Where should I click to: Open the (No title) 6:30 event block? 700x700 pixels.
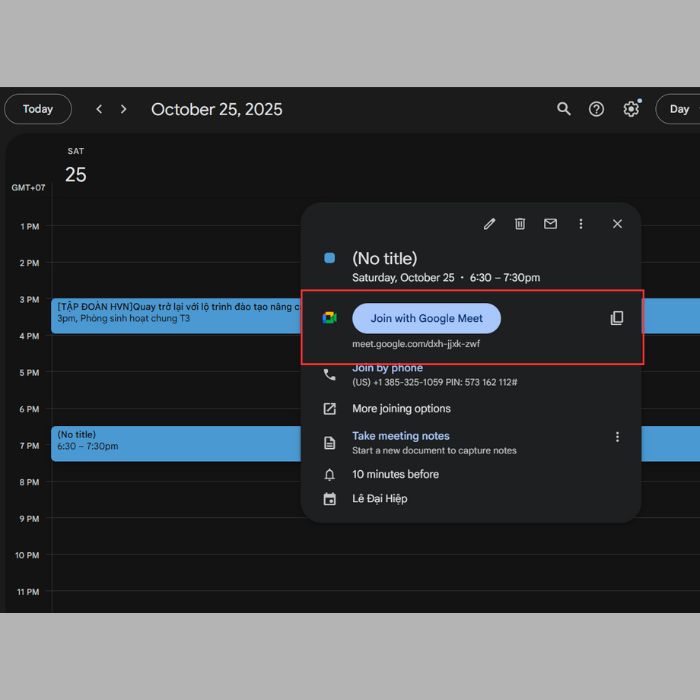point(176,443)
